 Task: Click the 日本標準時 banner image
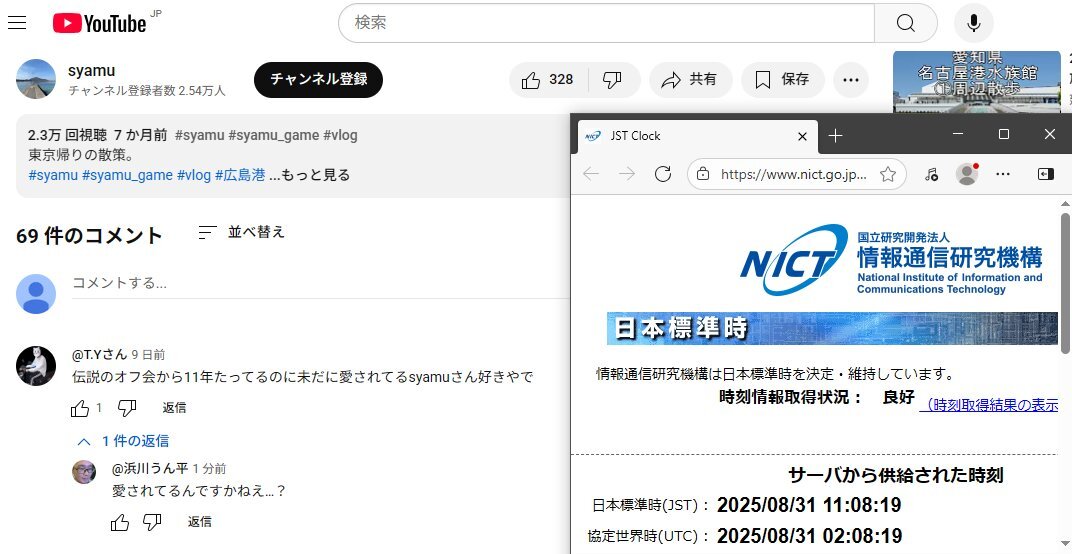[832, 328]
